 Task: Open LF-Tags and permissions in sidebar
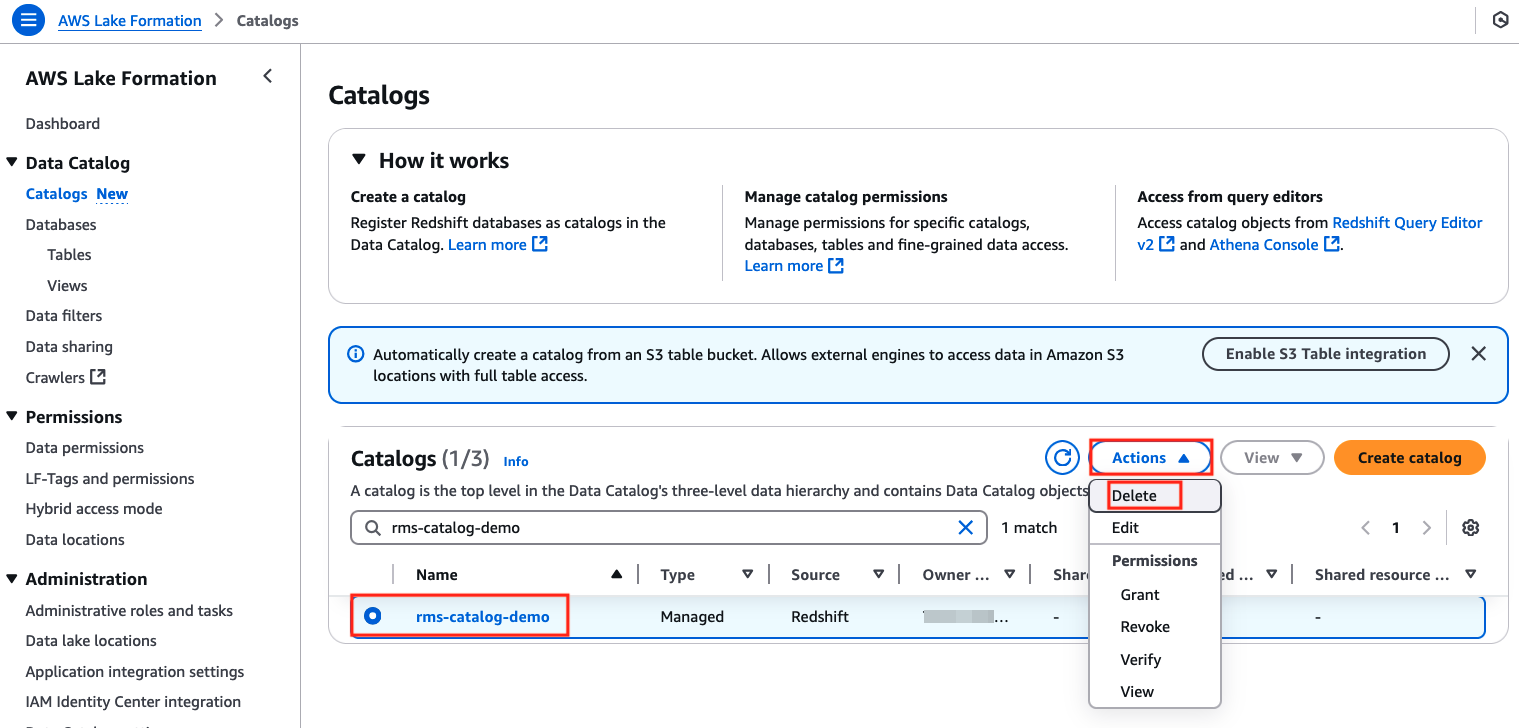tap(110, 479)
